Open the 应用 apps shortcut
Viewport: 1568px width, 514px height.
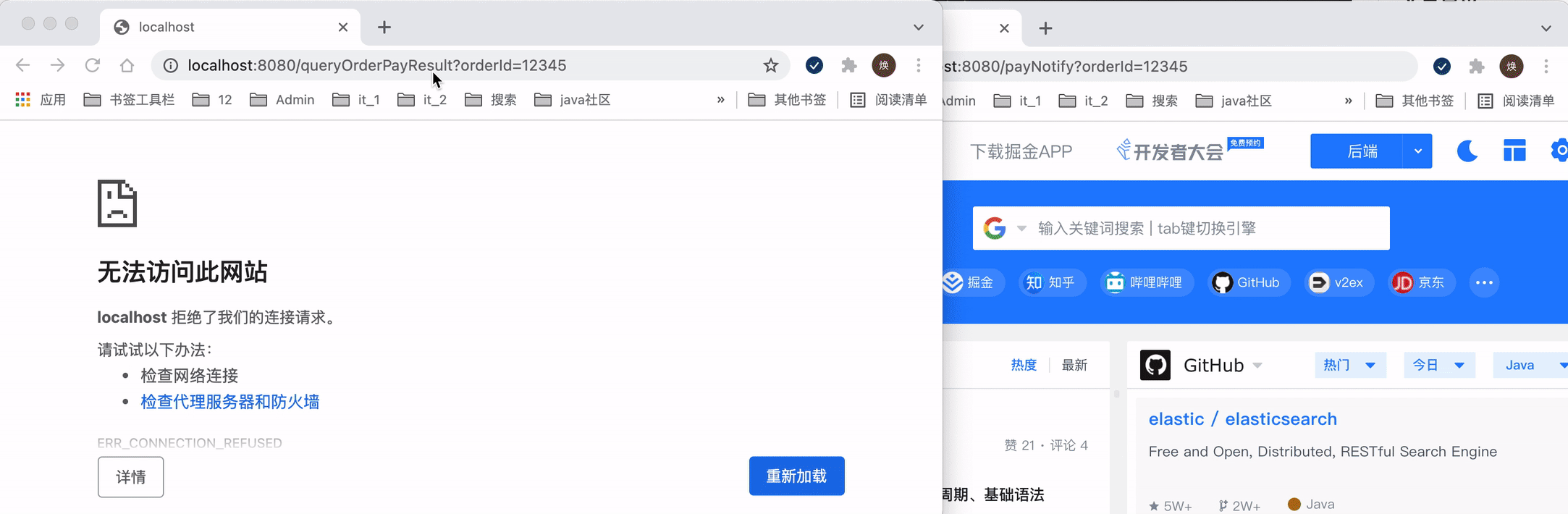41,100
